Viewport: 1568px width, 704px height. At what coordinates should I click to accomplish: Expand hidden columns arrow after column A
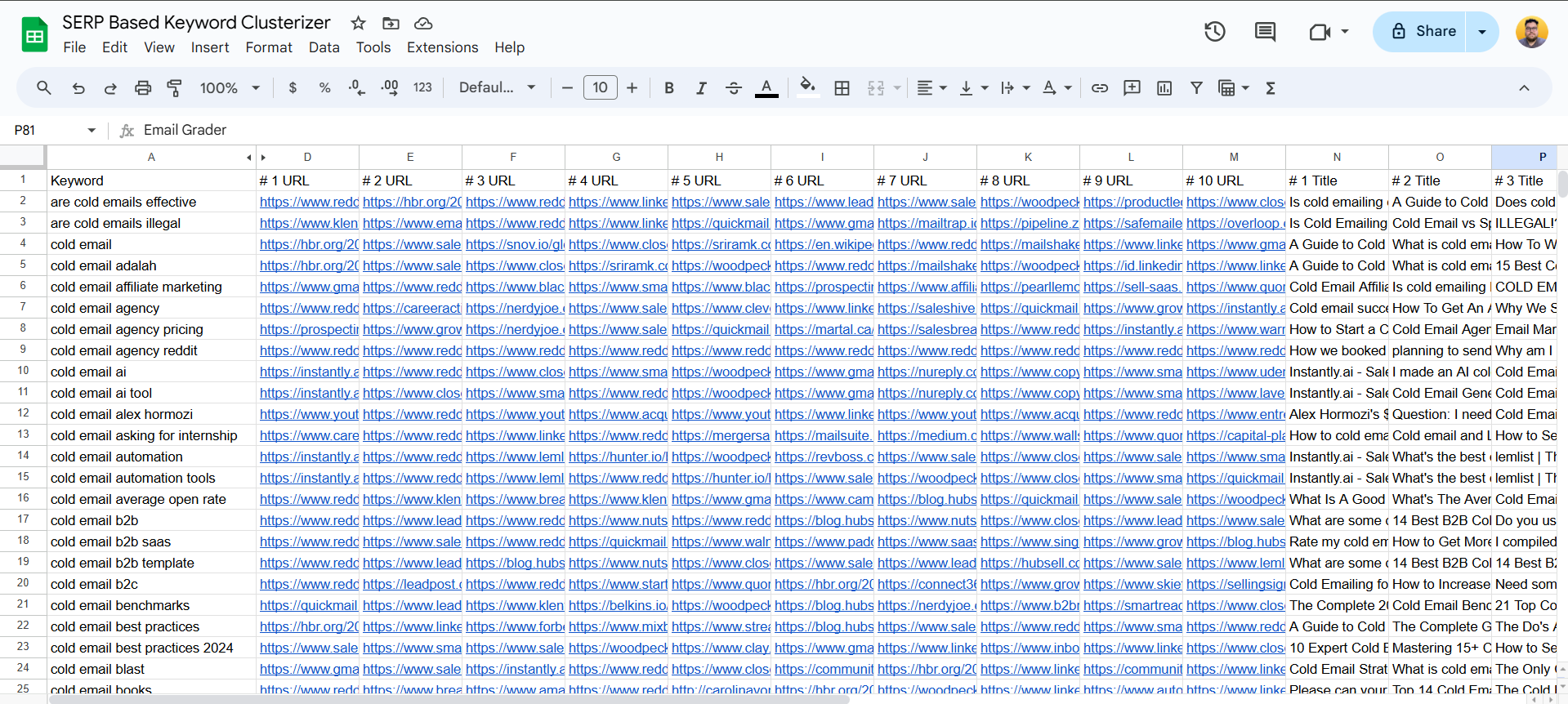(x=263, y=158)
